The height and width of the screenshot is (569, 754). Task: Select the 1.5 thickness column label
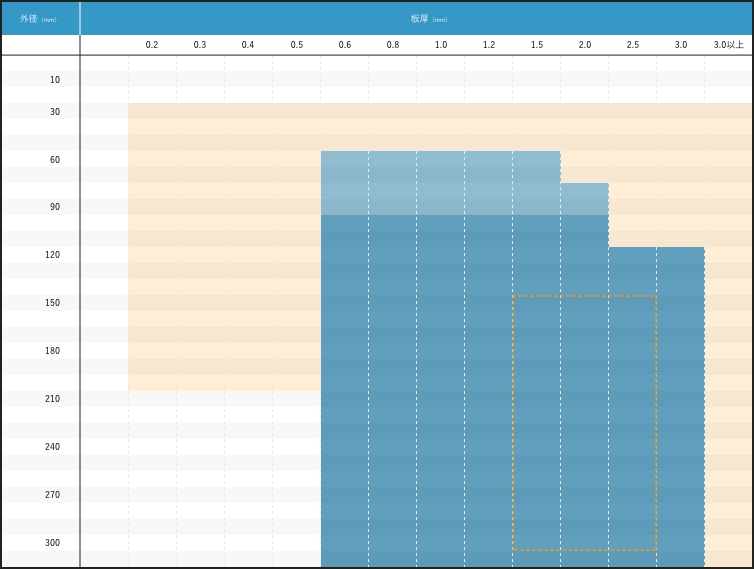(537, 45)
